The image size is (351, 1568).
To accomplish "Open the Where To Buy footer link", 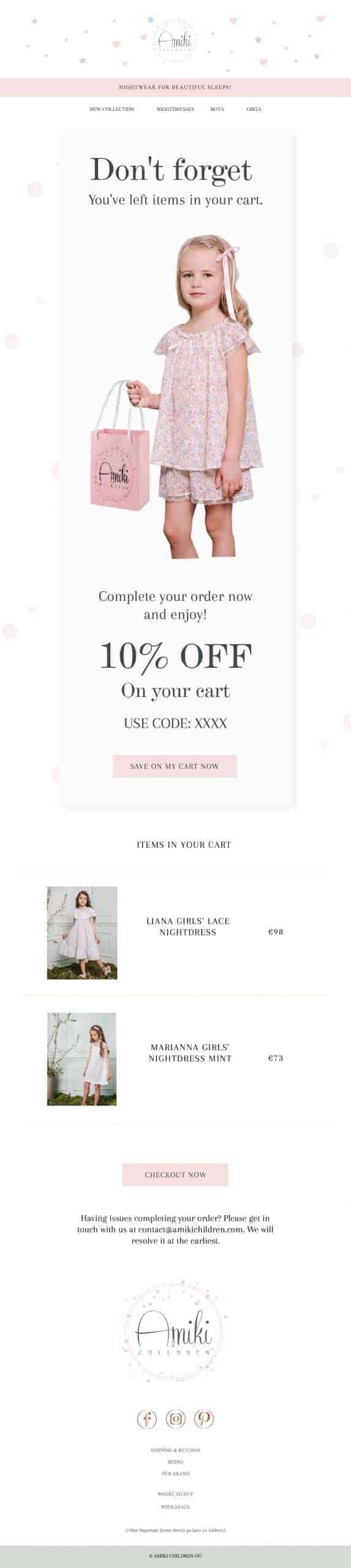I will (x=175, y=1494).
